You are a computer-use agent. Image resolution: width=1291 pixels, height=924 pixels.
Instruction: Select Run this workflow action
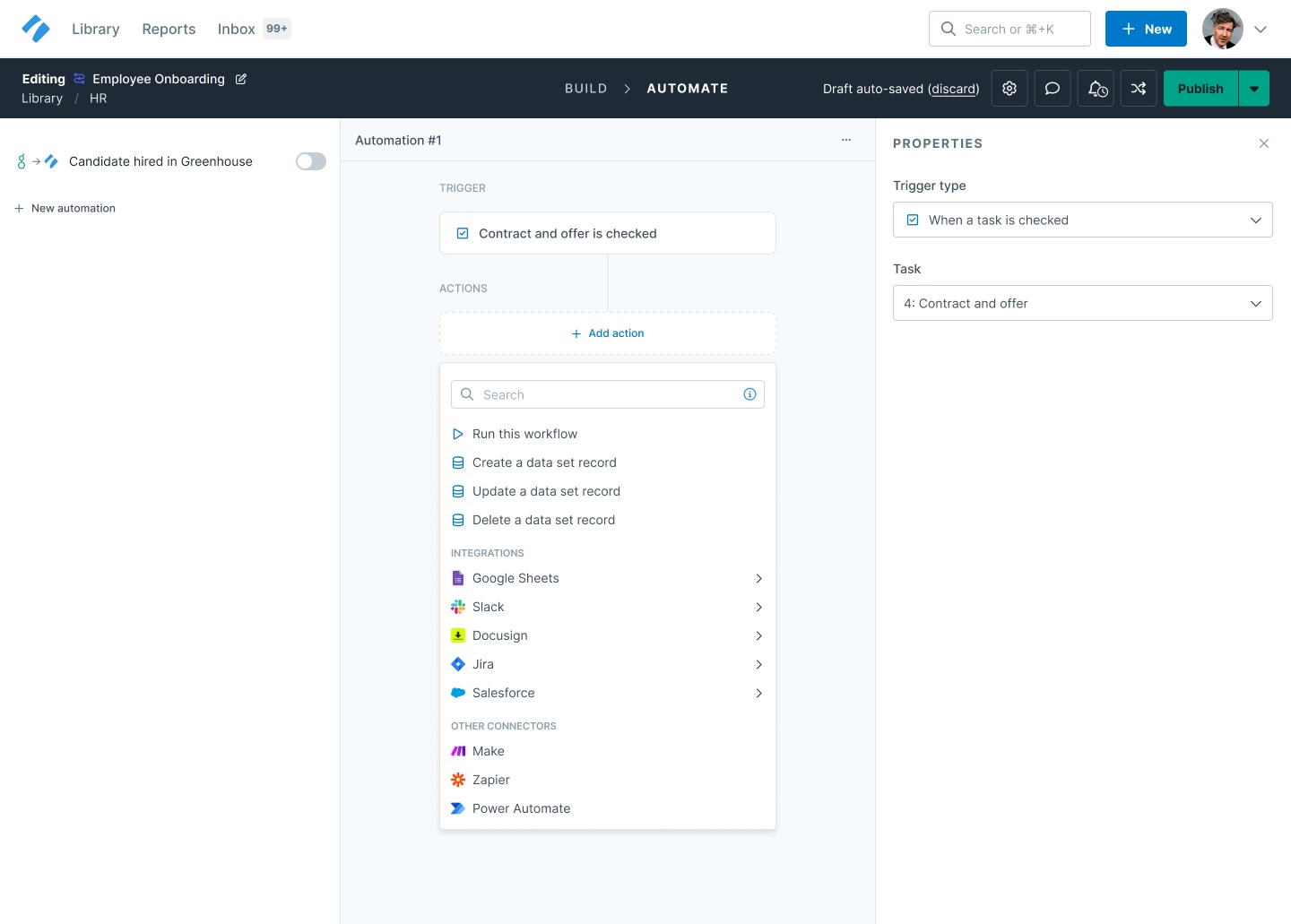(x=524, y=434)
